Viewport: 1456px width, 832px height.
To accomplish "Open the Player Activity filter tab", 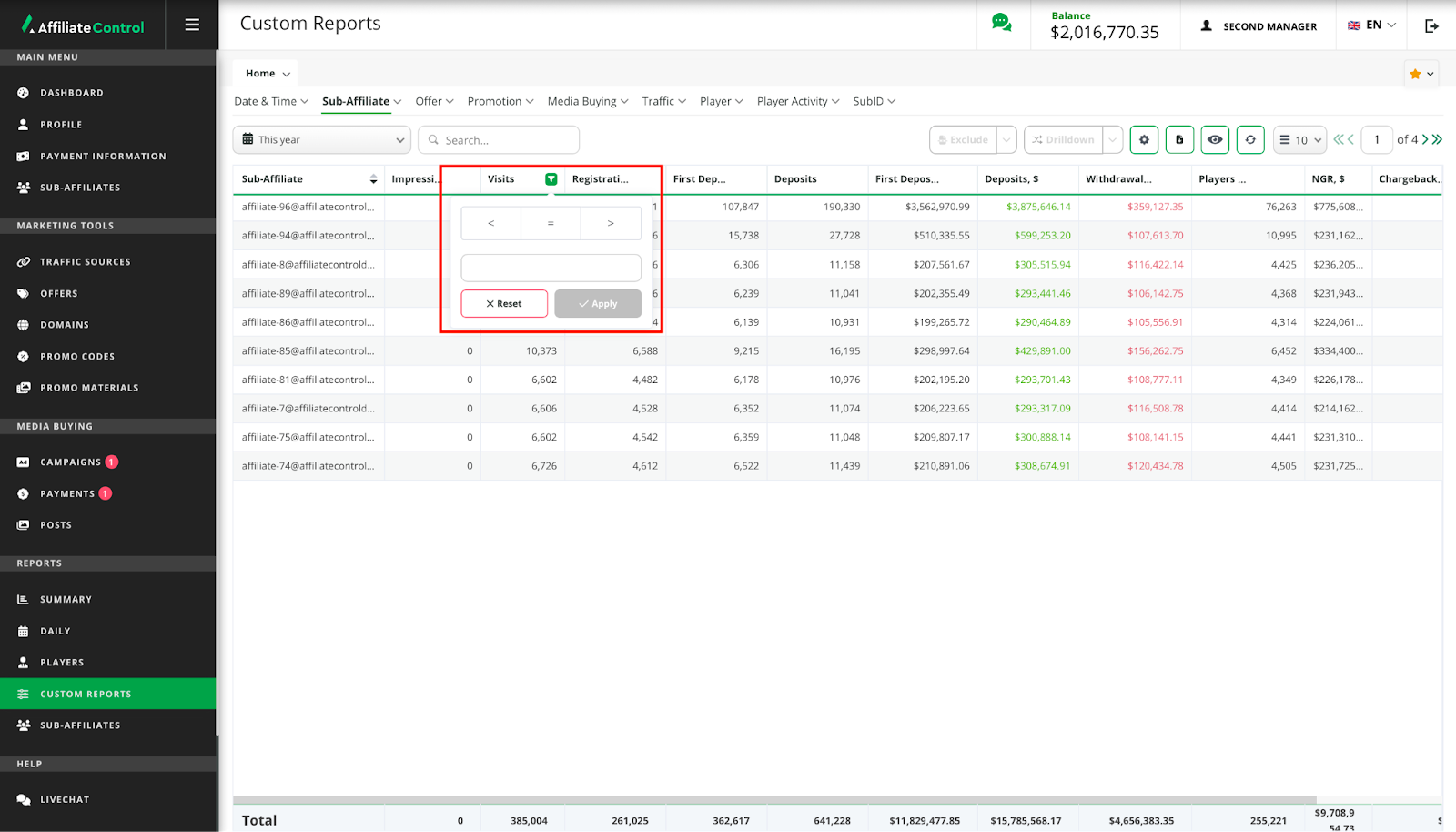I will pos(797,101).
